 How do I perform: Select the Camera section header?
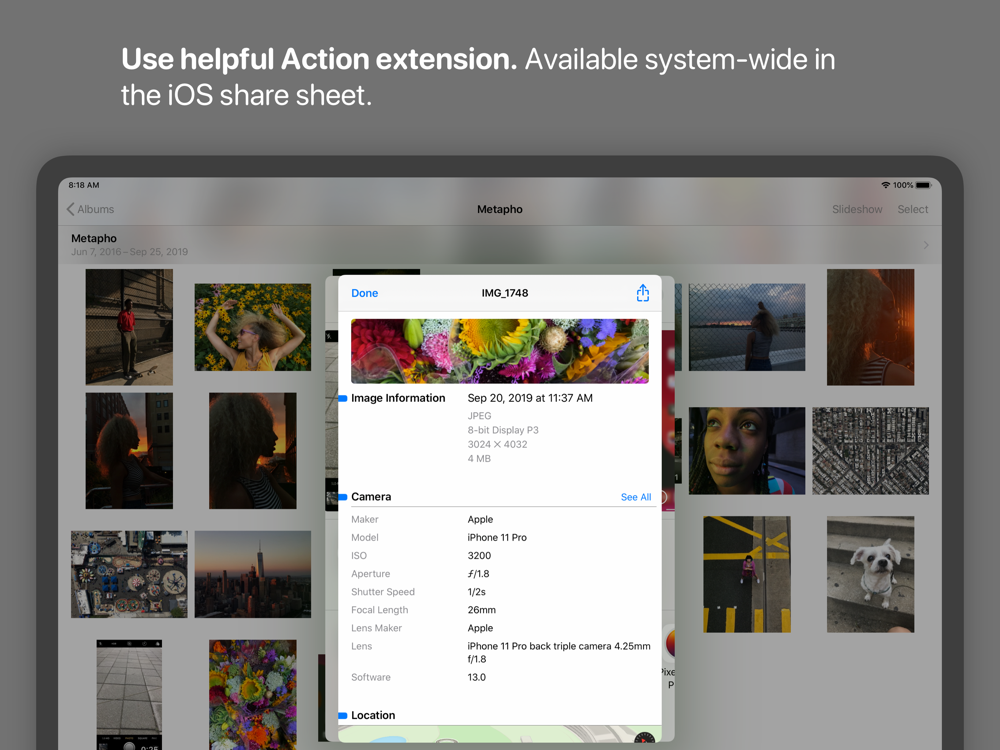pos(371,497)
